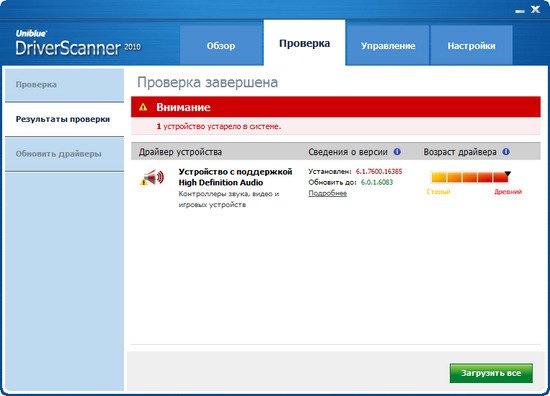Click update version 6.0.1.6083

(377, 182)
